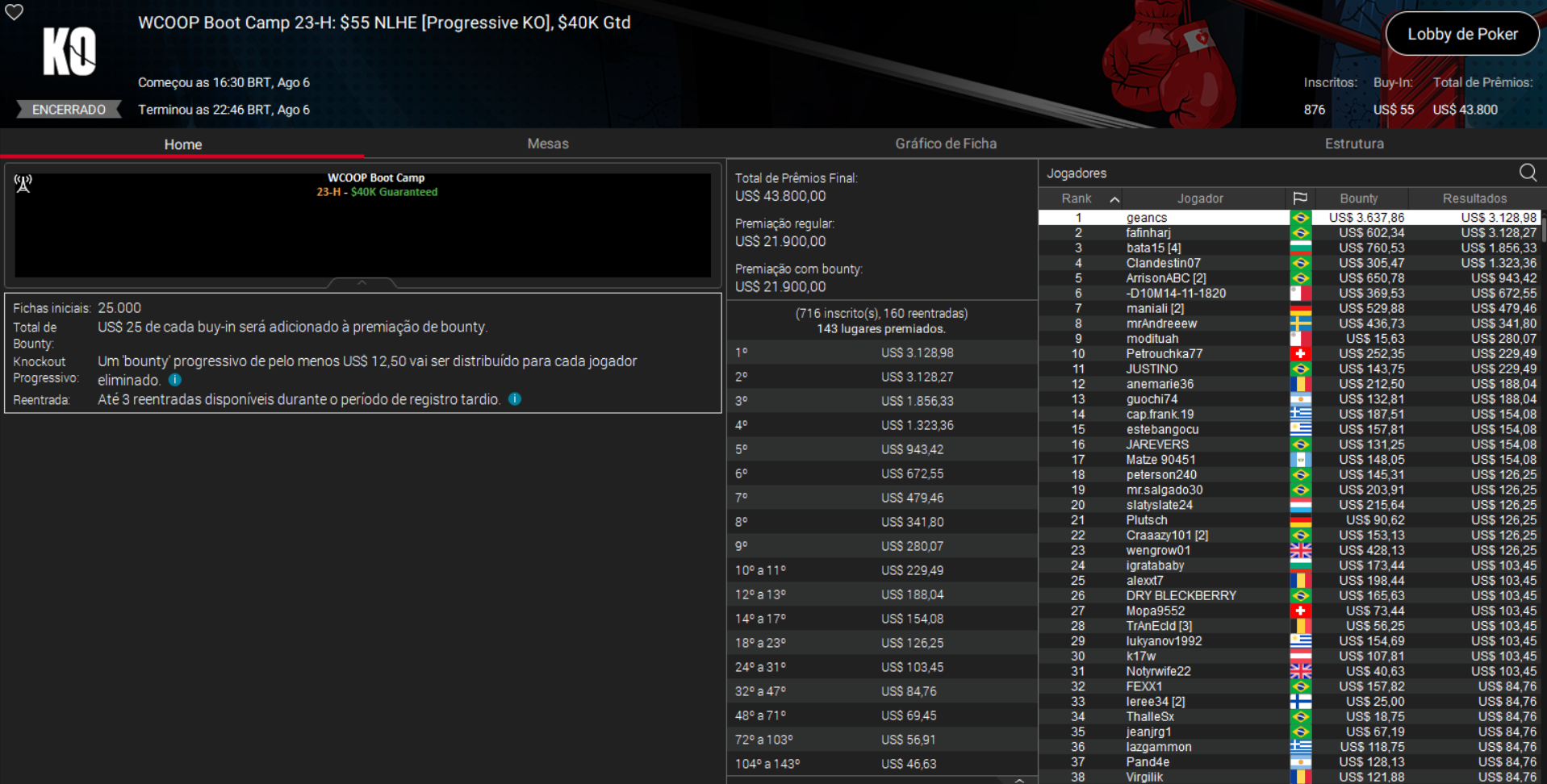The image size is (1547, 784).
Task: Switch to the Home tab
Action: coord(183,144)
